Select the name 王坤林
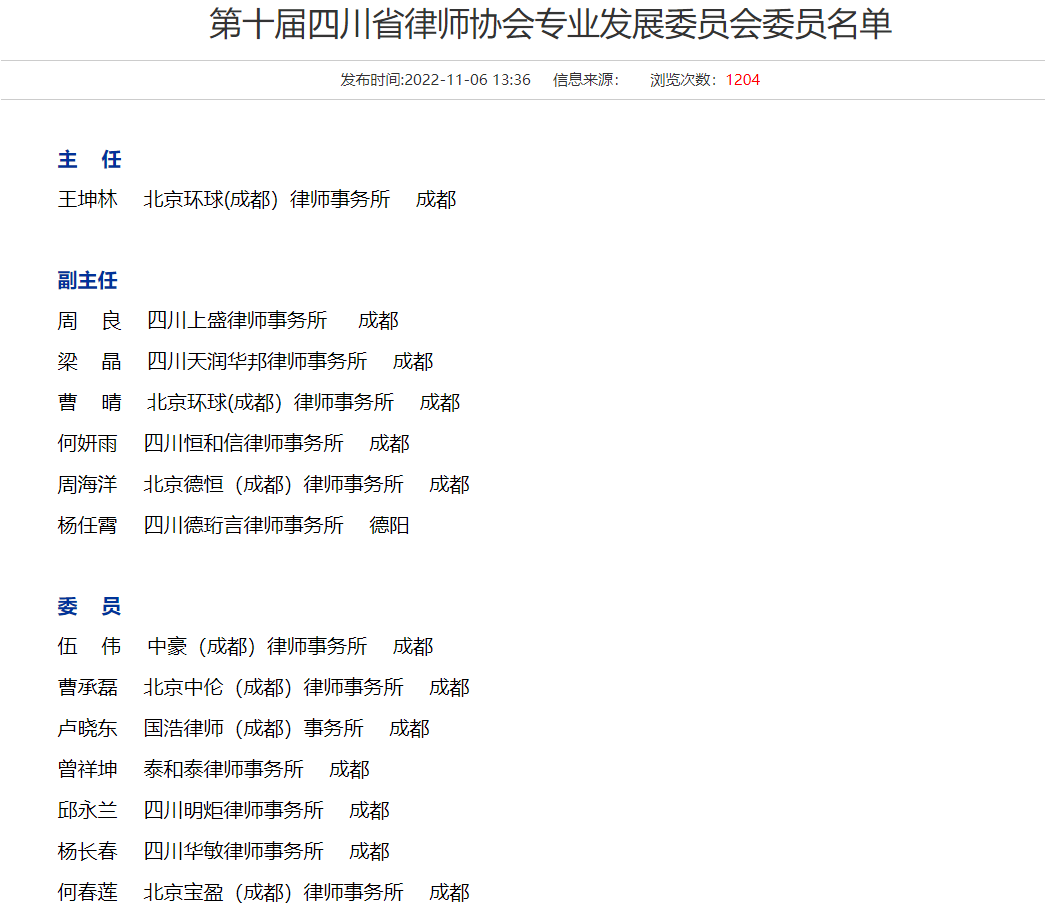Image resolution: width=1045 pixels, height=914 pixels. pos(89,199)
